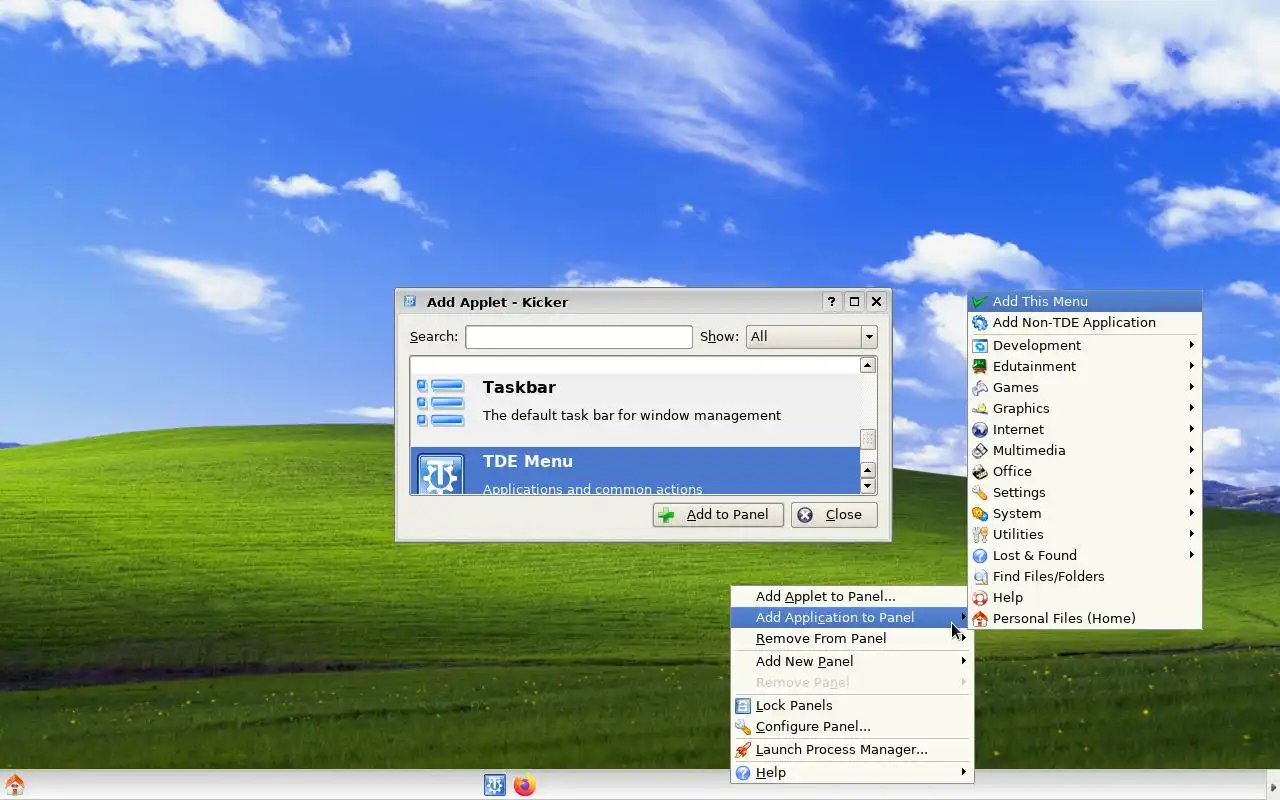Expand the Office submenu arrow
Screen dimensions: 1280x800
(1191, 471)
